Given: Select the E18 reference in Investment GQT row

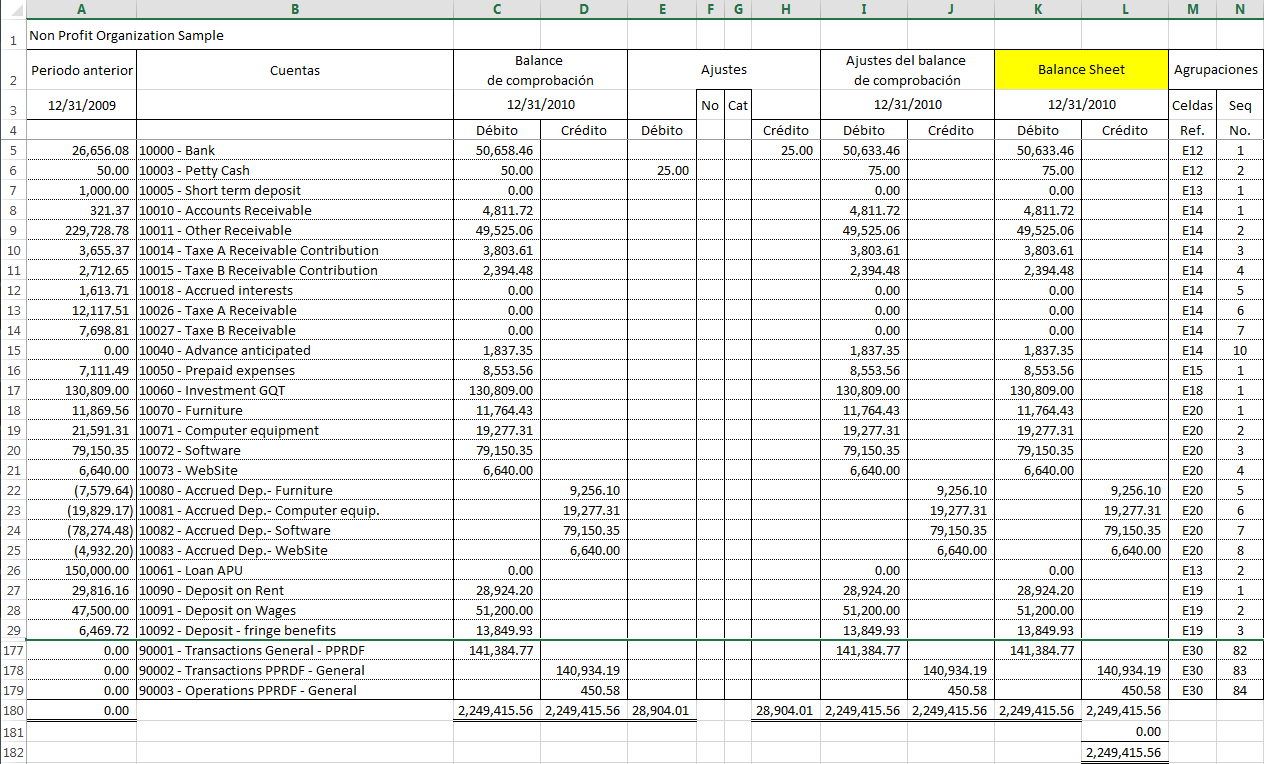Looking at the screenshot, I should coord(1192,390).
